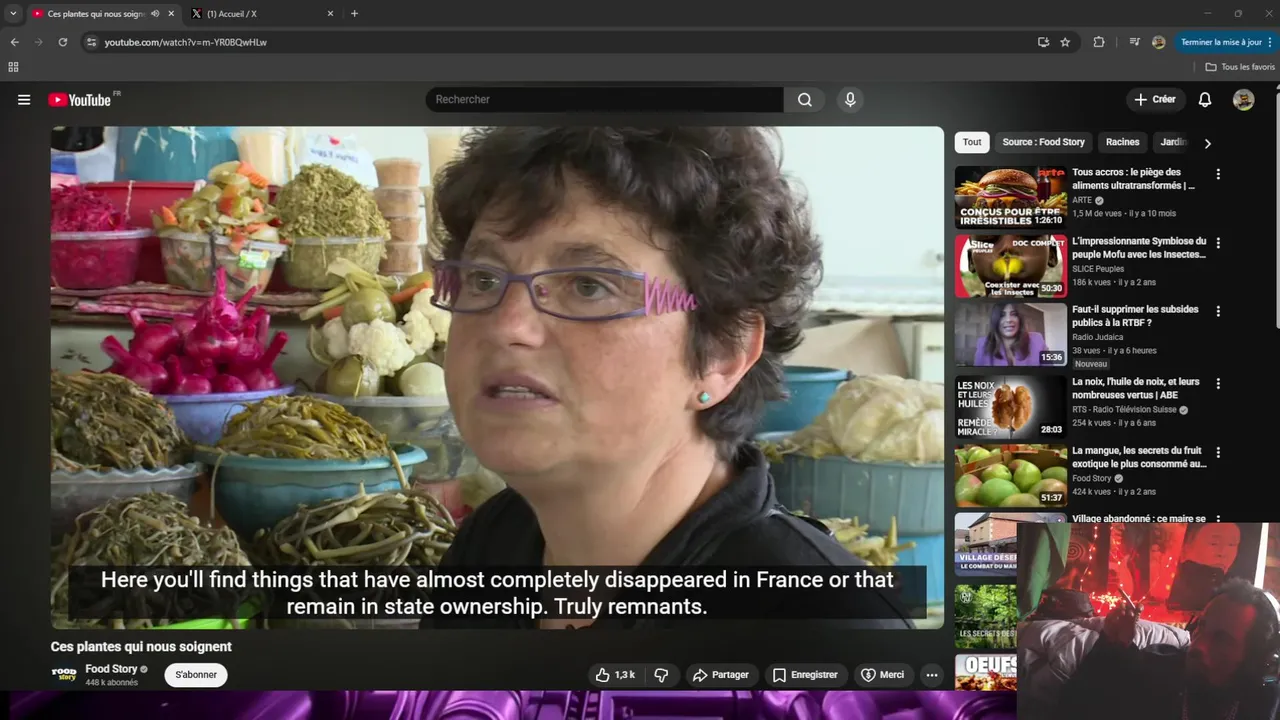
Task: Open the 'subsides publics à la RTBF' thumbnail
Action: coord(1010,334)
